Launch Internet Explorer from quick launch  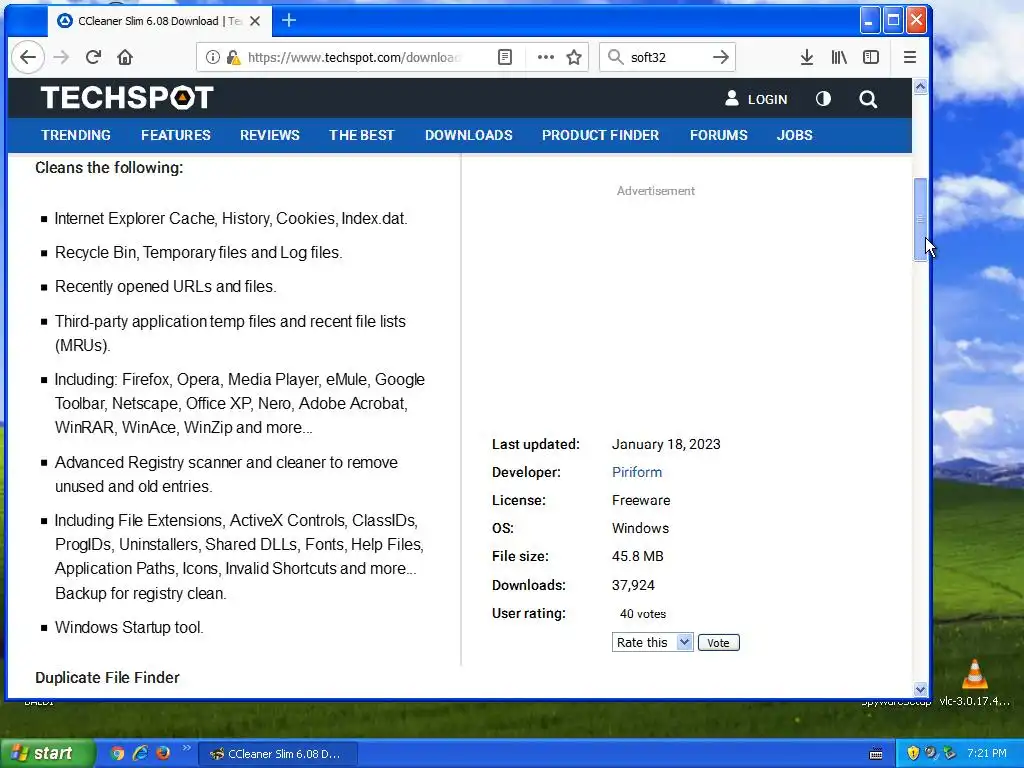click(x=140, y=753)
